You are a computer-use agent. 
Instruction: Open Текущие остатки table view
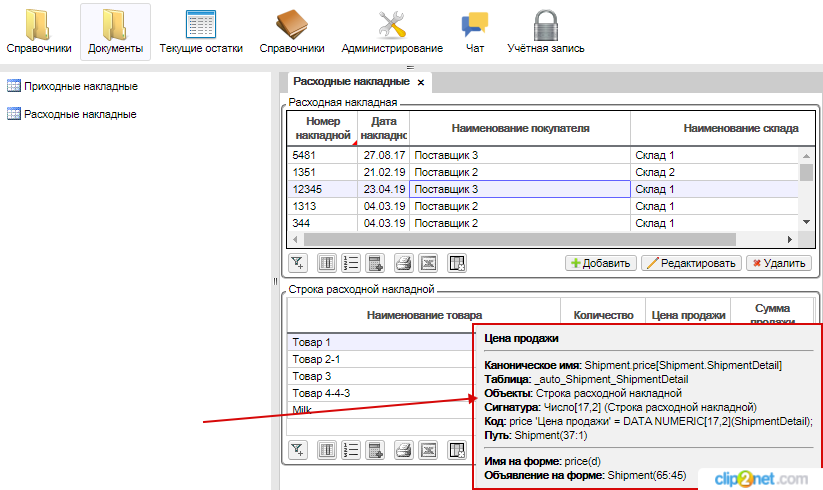201,31
